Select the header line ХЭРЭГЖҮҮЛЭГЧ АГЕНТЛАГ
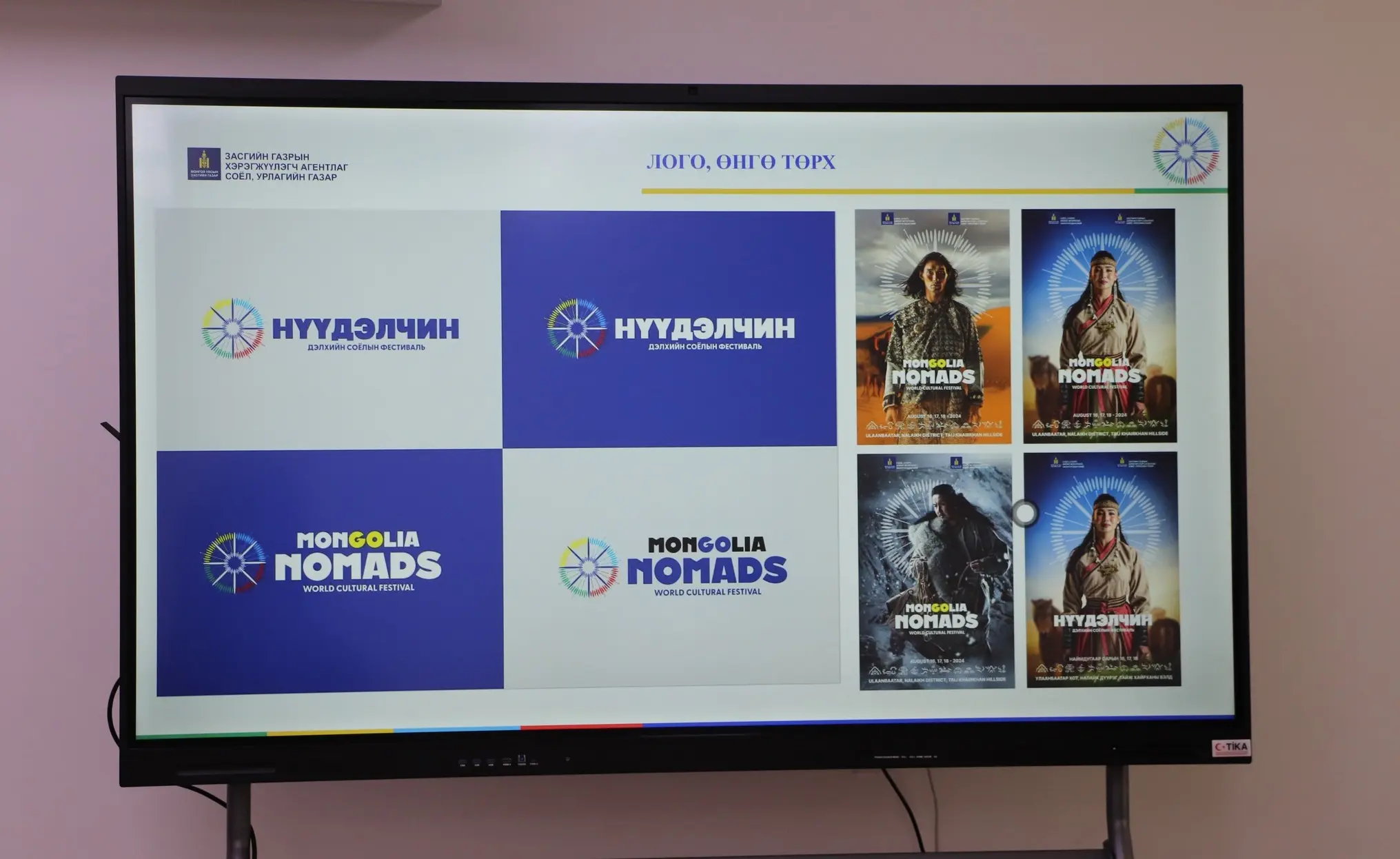The image size is (1400, 859). (286, 167)
